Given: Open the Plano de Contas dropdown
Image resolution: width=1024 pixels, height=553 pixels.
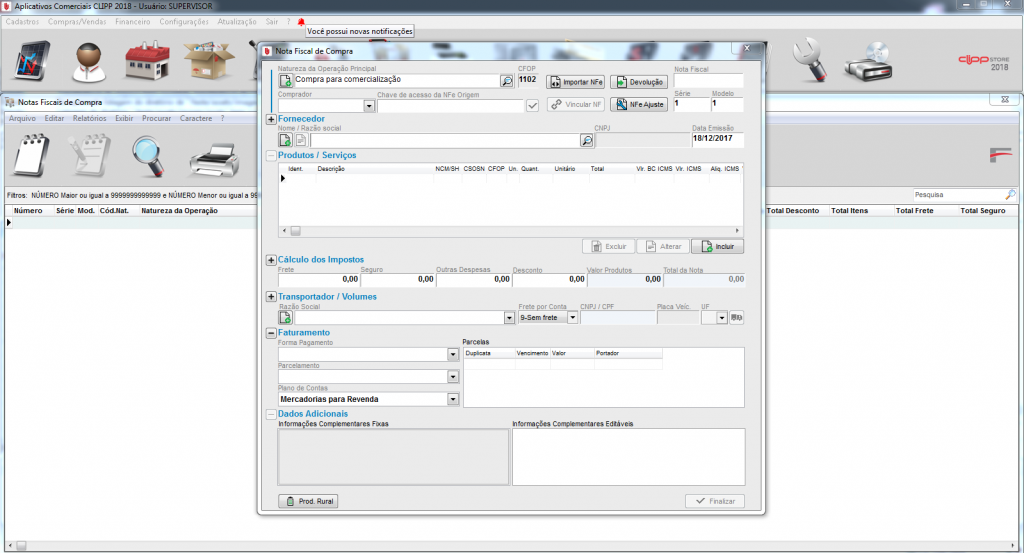Looking at the screenshot, I should pyautogui.click(x=453, y=399).
